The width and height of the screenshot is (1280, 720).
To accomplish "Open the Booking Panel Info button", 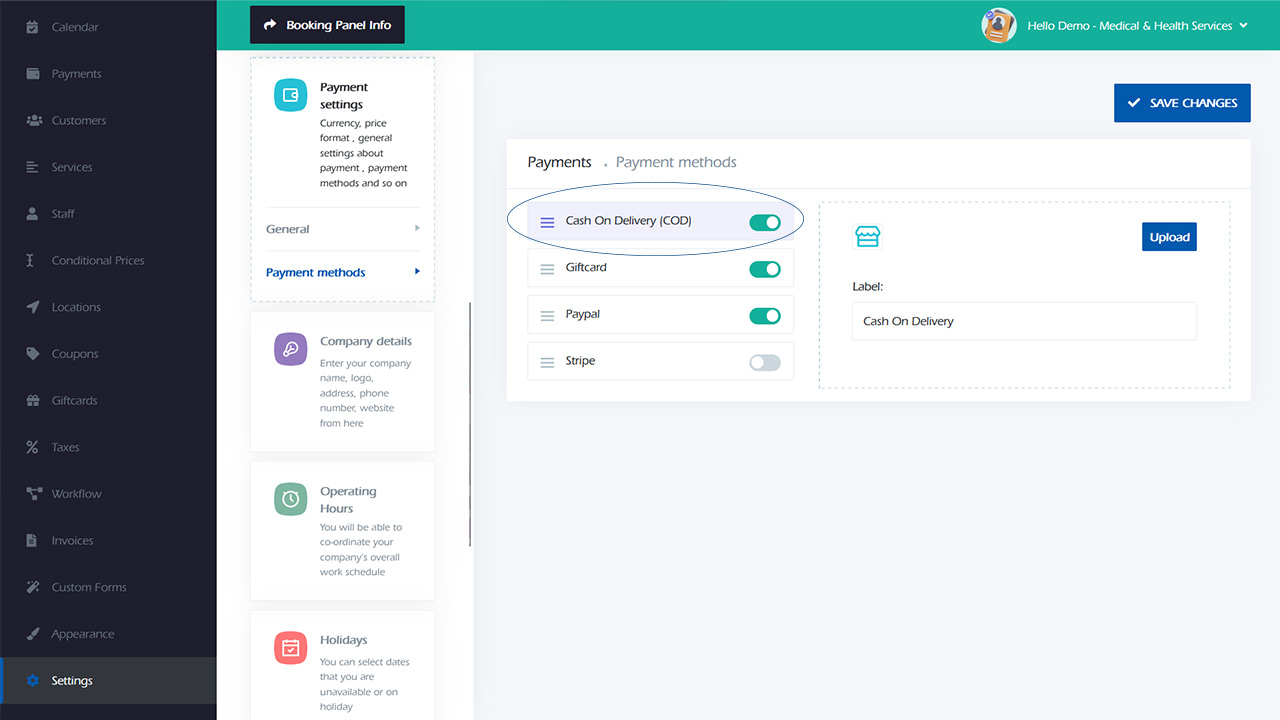I will tap(327, 25).
